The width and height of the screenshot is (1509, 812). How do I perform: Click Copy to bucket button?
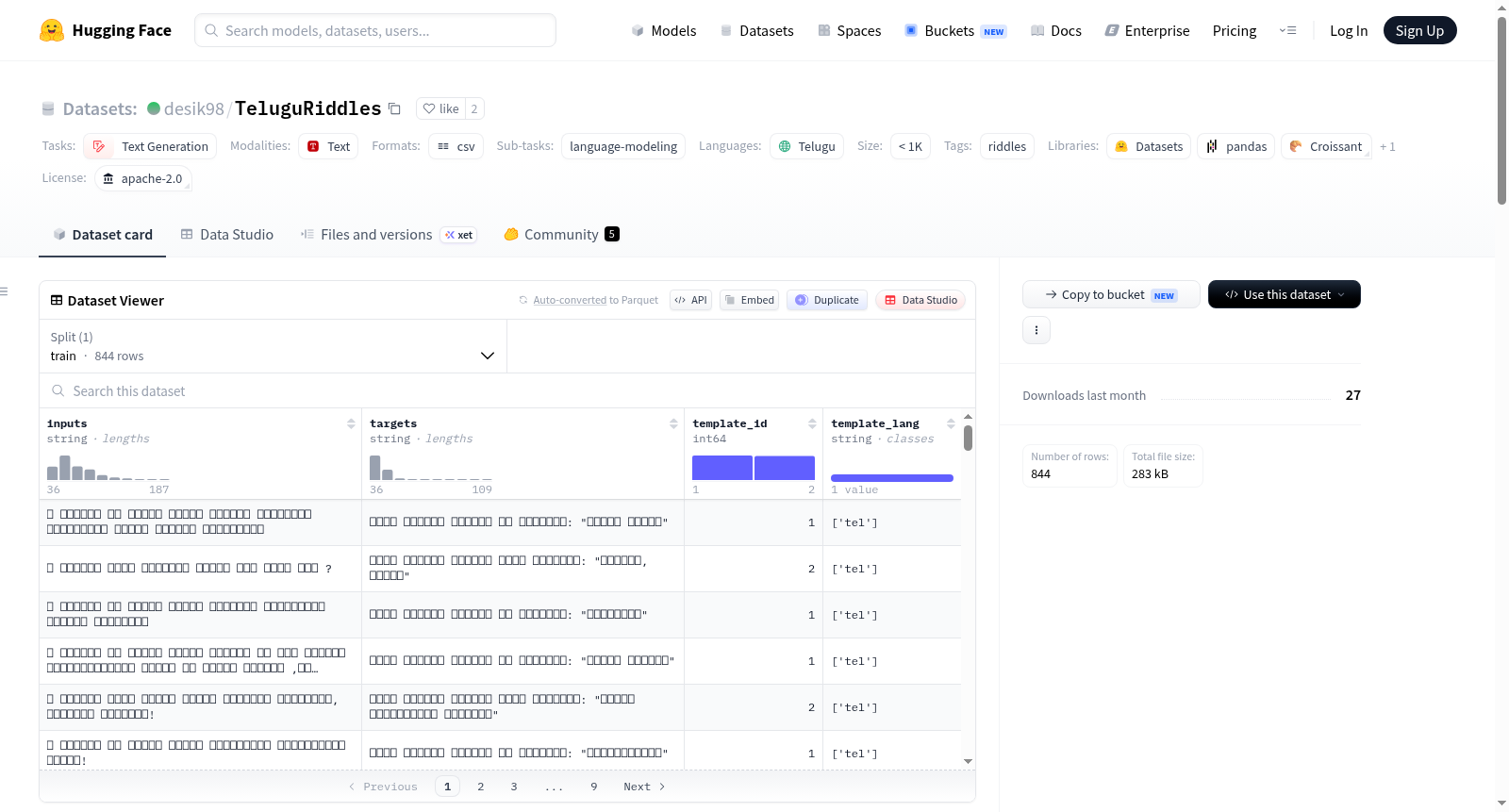(1111, 294)
